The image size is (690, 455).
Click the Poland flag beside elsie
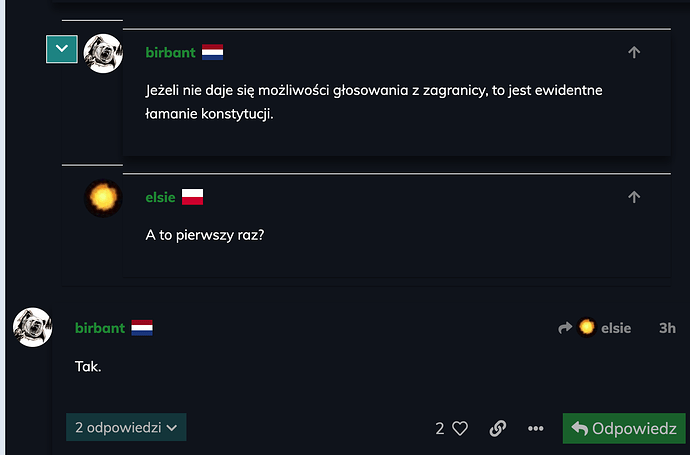coord(192,198)
